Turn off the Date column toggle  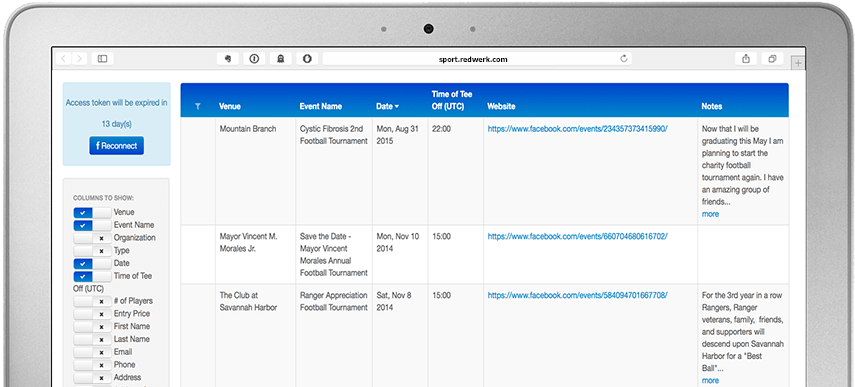pos(92,263)
